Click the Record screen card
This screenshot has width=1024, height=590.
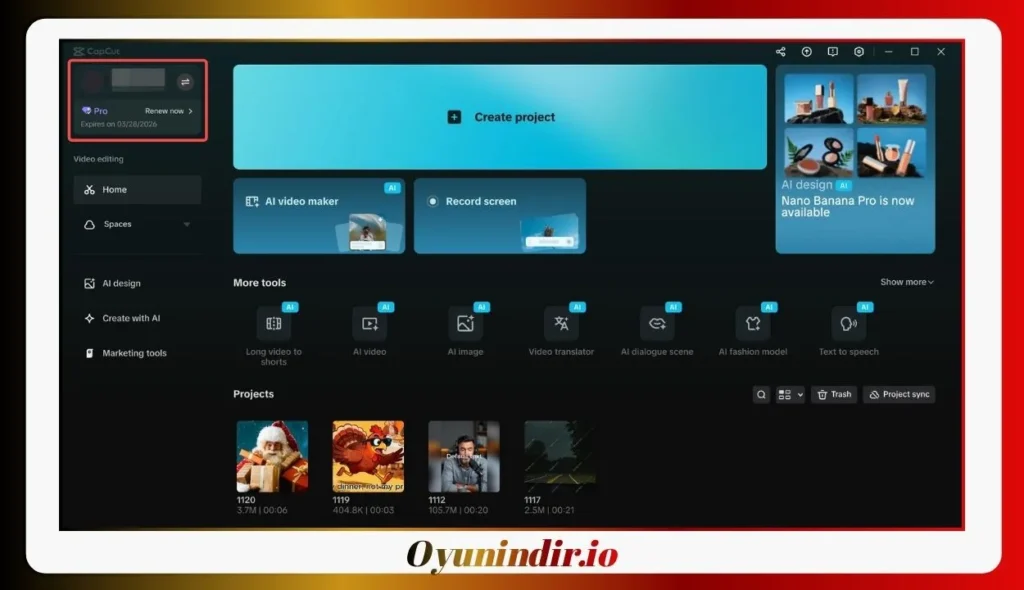click(500, 216)
